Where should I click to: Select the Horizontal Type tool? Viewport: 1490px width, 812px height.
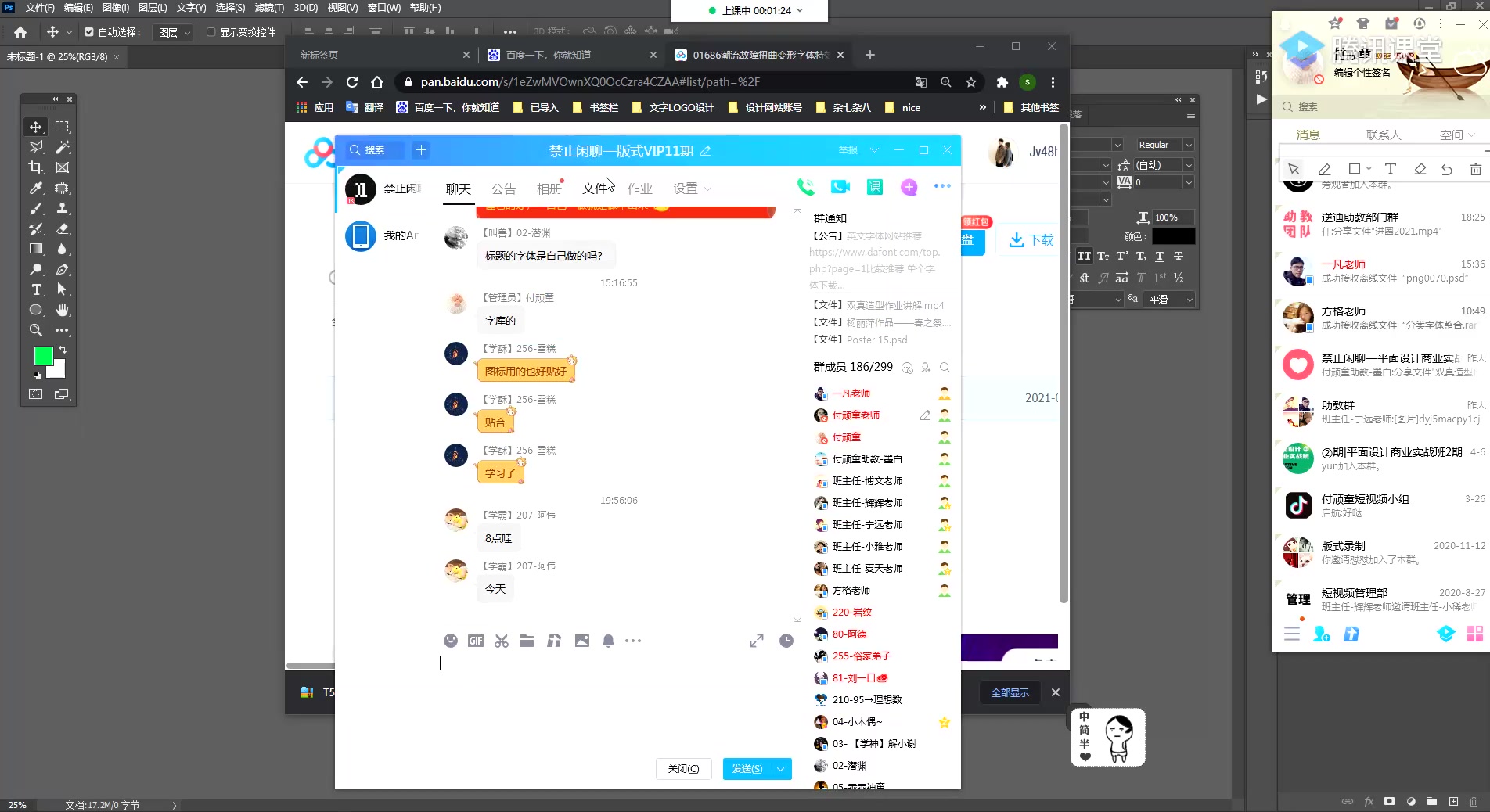coord(36,289)
